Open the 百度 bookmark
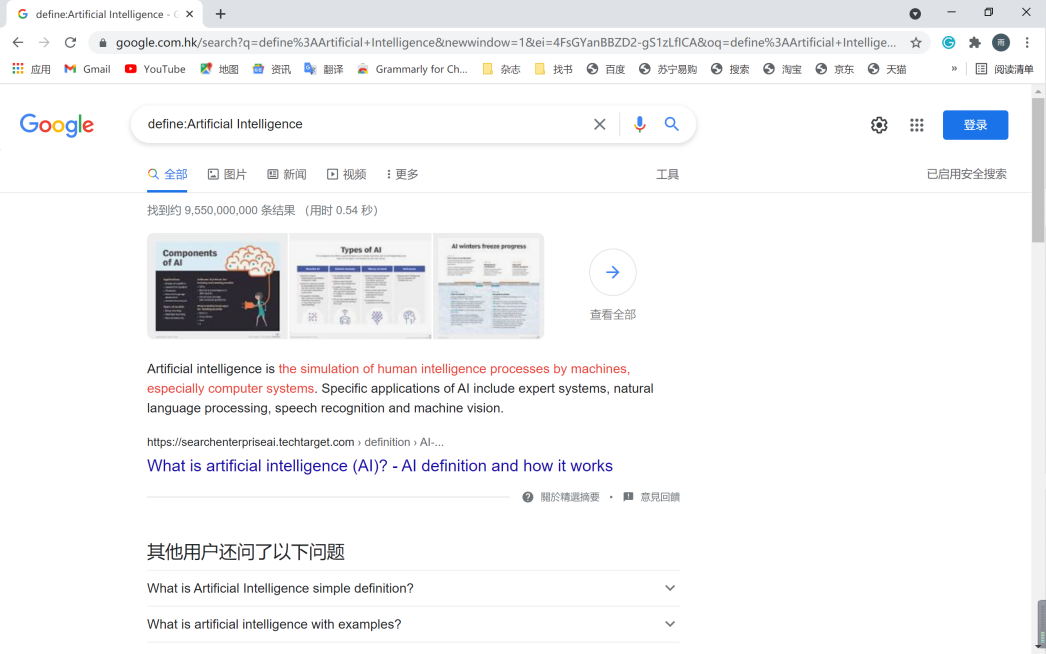1046x654 pixels. [606, 69]
